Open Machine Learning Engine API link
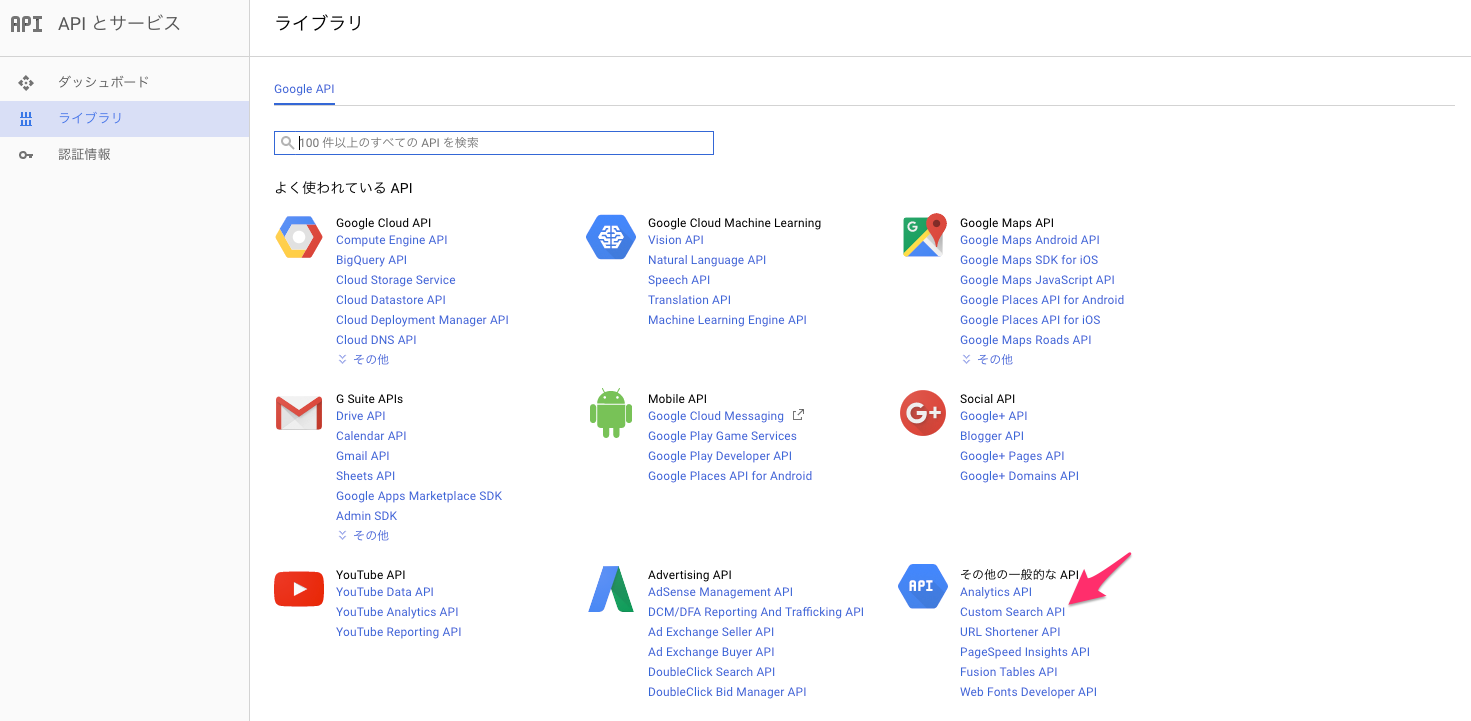The image size is (1471, 721). click(x=727, y=320)
